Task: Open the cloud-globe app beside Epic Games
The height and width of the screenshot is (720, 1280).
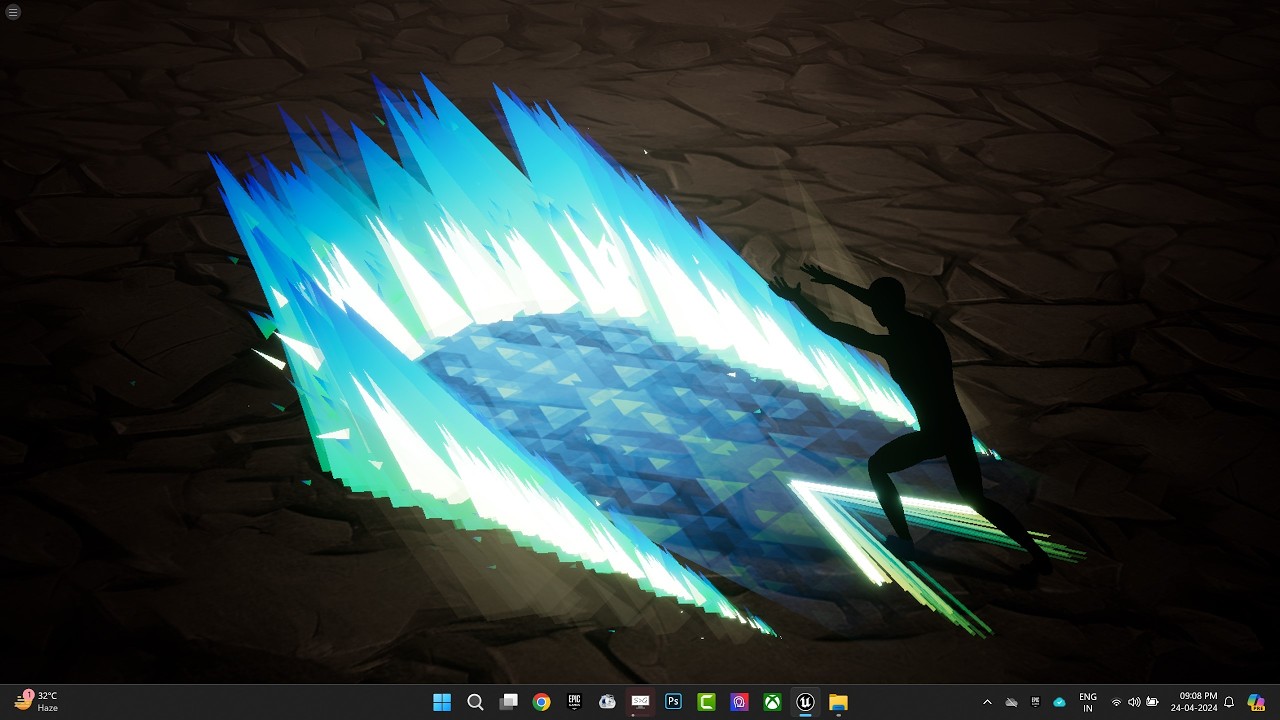Action: pos(607,702)
